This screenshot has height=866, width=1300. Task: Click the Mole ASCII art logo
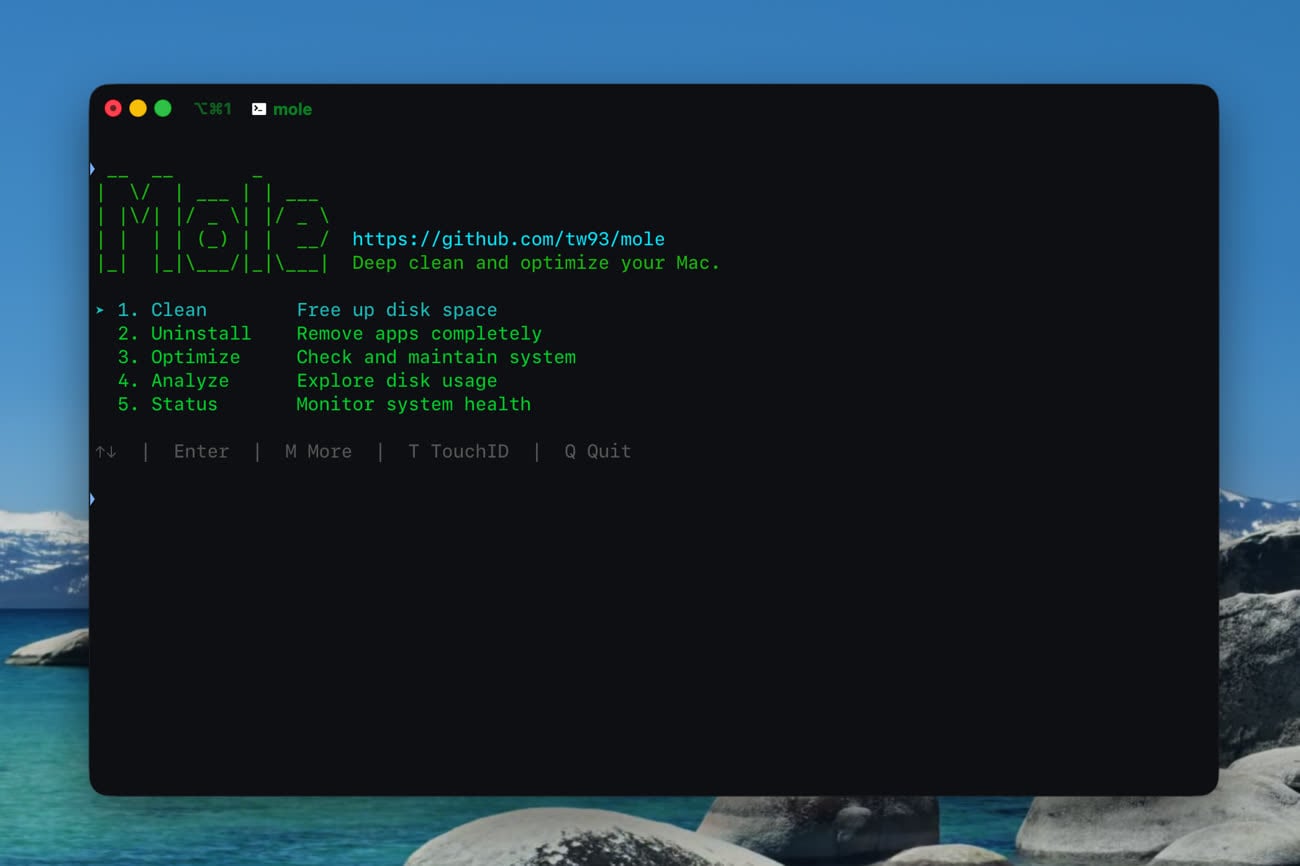click(213, 218)
